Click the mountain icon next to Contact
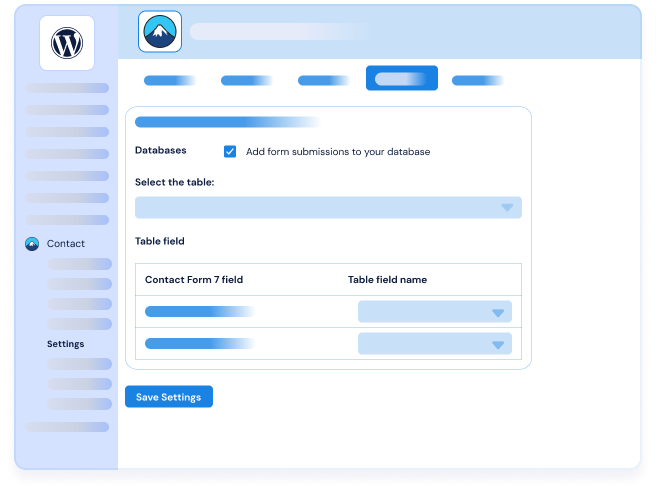This screenshot has width=656, height=494. (x=32, y=244)
